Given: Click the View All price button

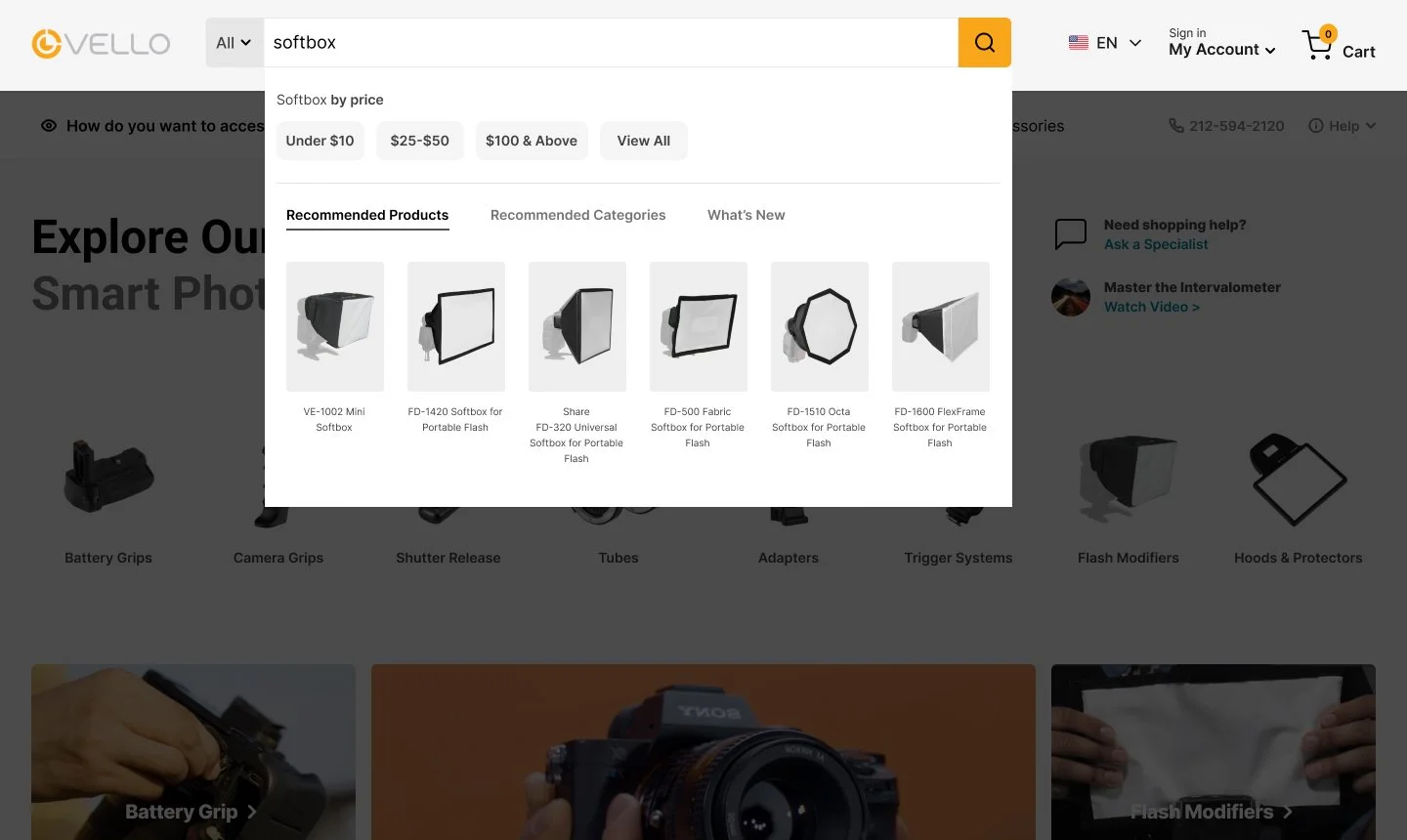Looking at the screenshot, I should pyautogui.click(x=644, y=141).
